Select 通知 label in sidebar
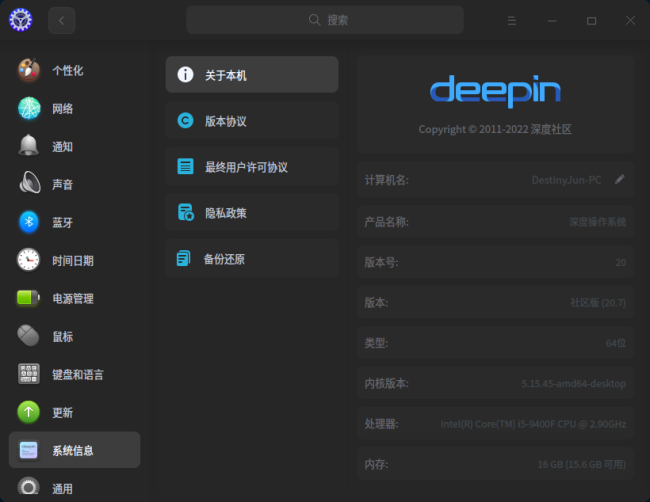Screen dimensions: 650x502 pyautogui.click(x=63, y=146)
